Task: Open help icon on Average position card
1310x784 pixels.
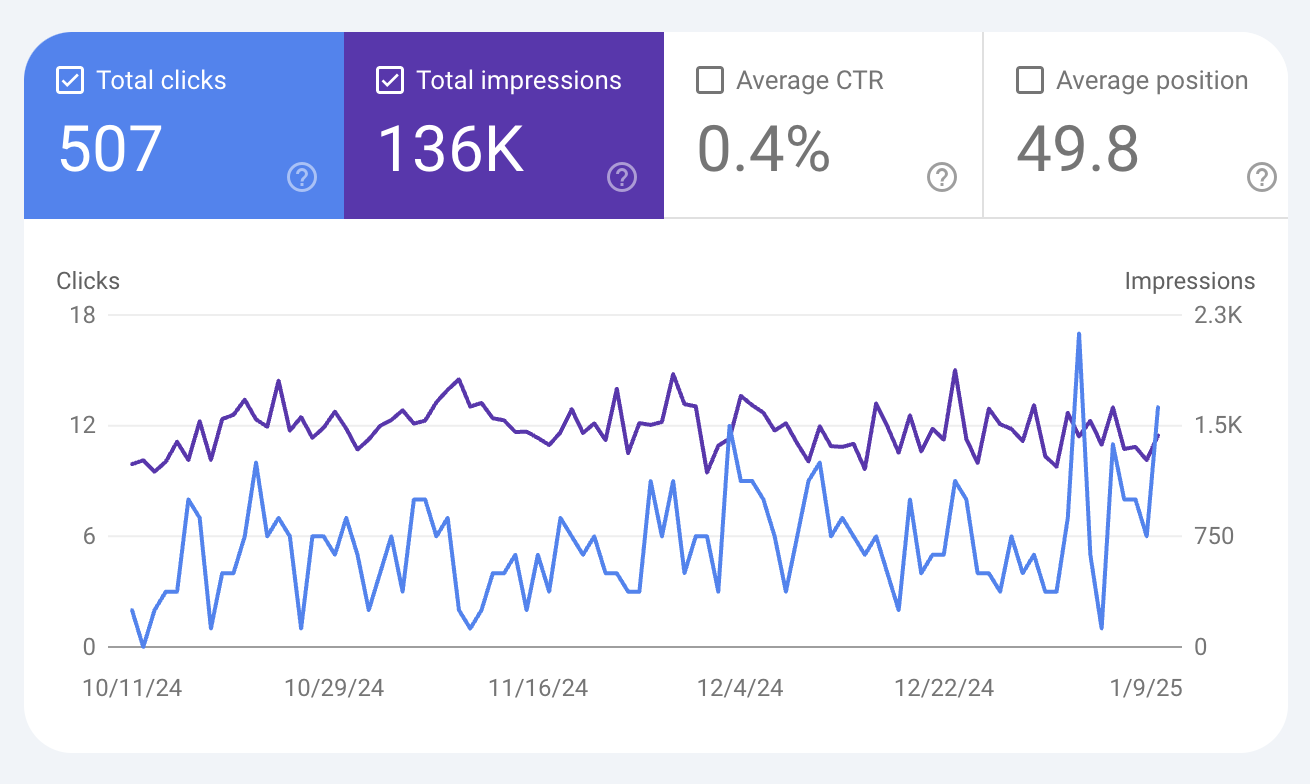Action: tap(1262, 178)
